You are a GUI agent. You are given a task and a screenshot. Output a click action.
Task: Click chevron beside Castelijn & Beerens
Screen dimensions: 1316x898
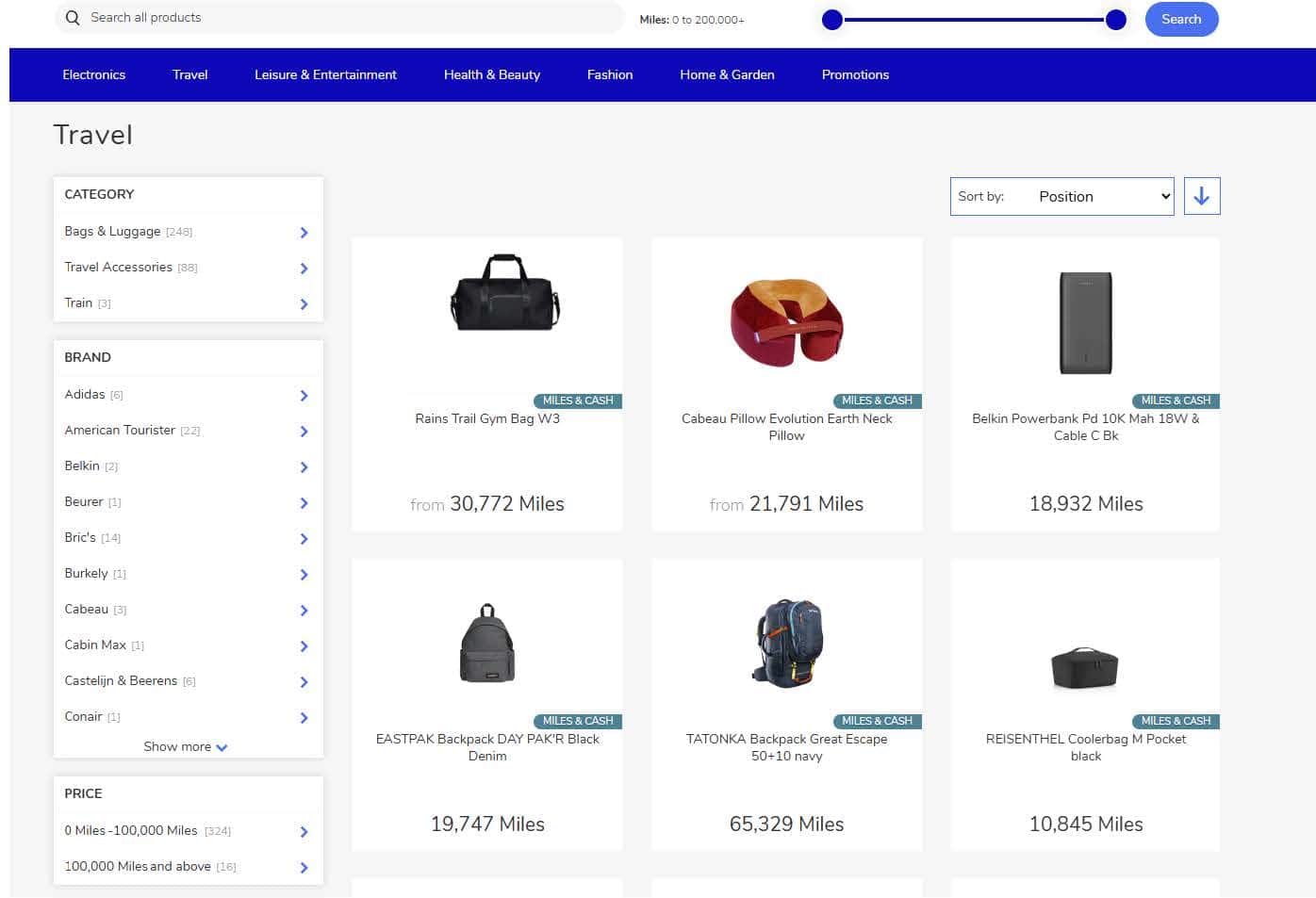coord(304,681)
